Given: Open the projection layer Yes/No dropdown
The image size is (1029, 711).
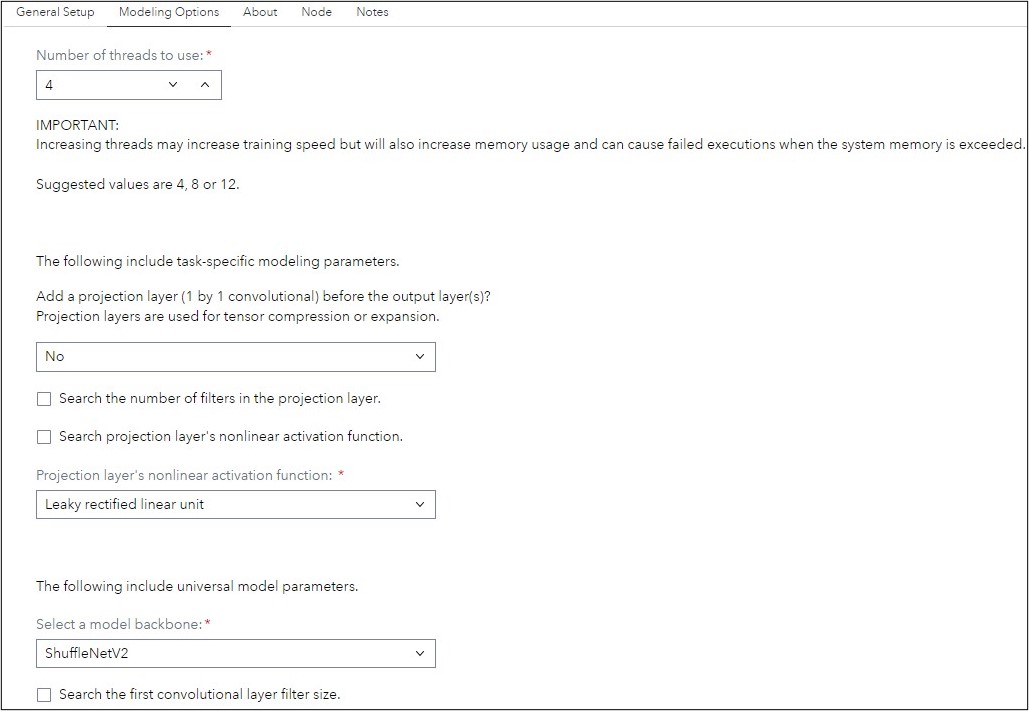Looking at the screenshot, I should point(236,356).
